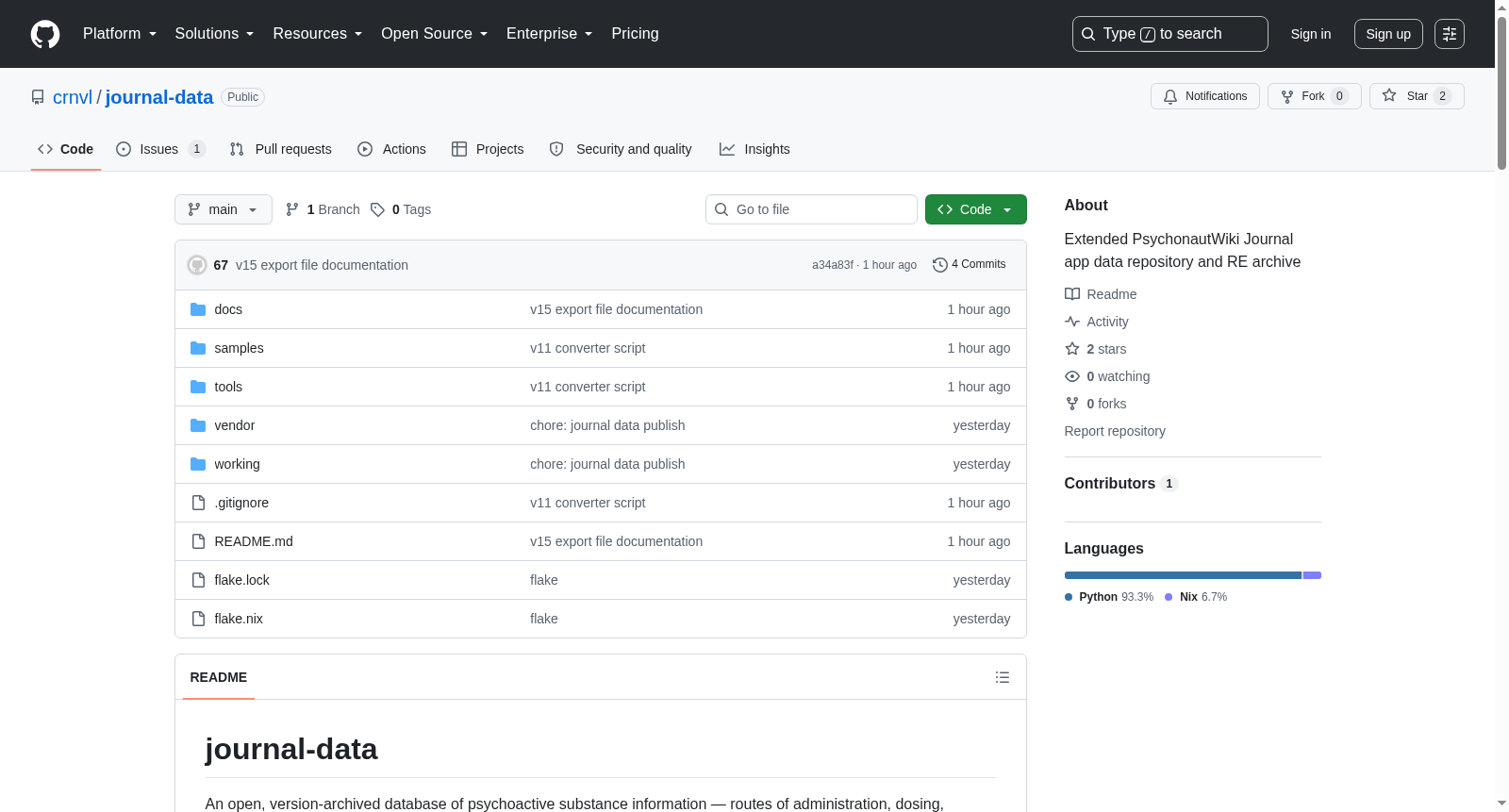Click the Report repository link

1115,431
